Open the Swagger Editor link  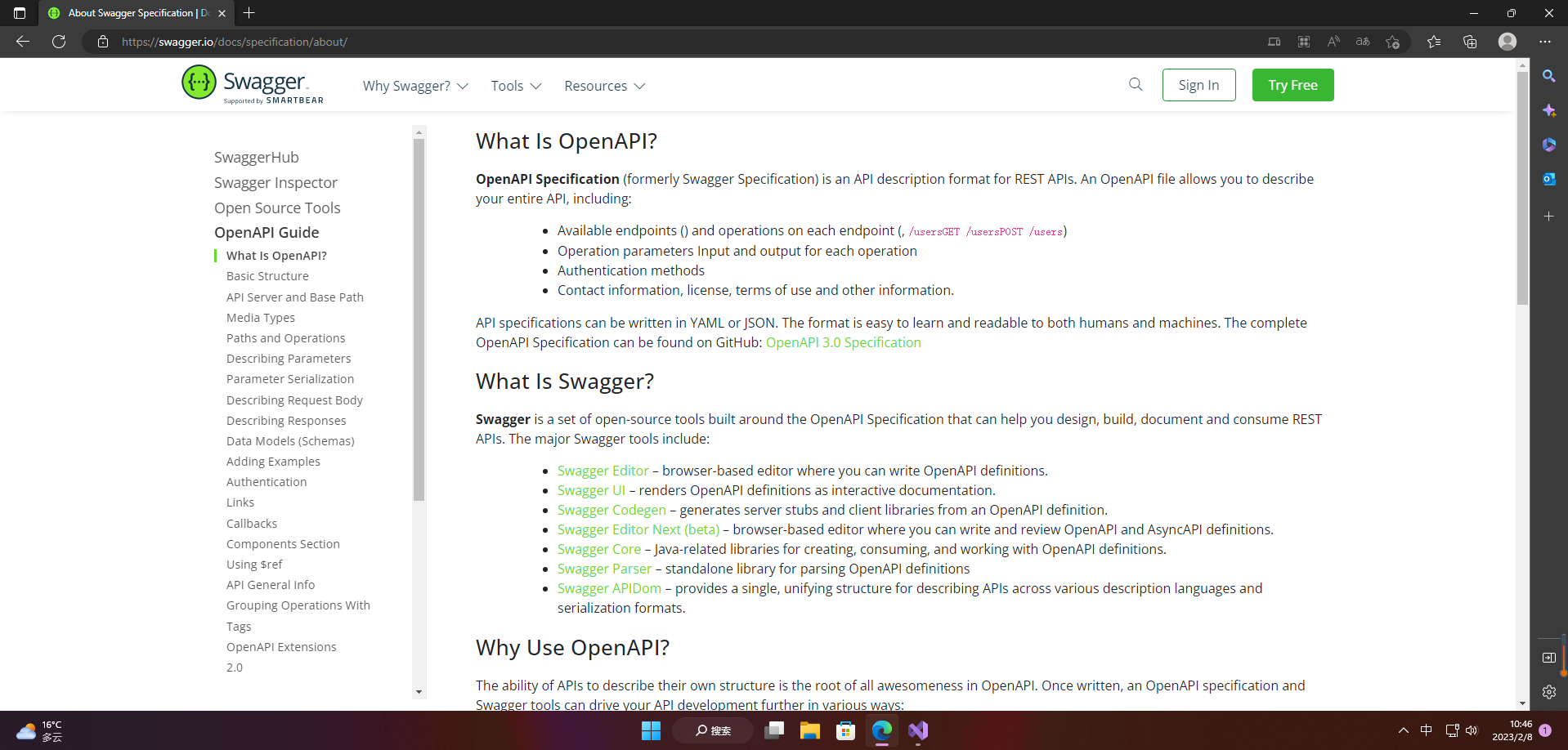pyautogui.click(x=603, y=471)
